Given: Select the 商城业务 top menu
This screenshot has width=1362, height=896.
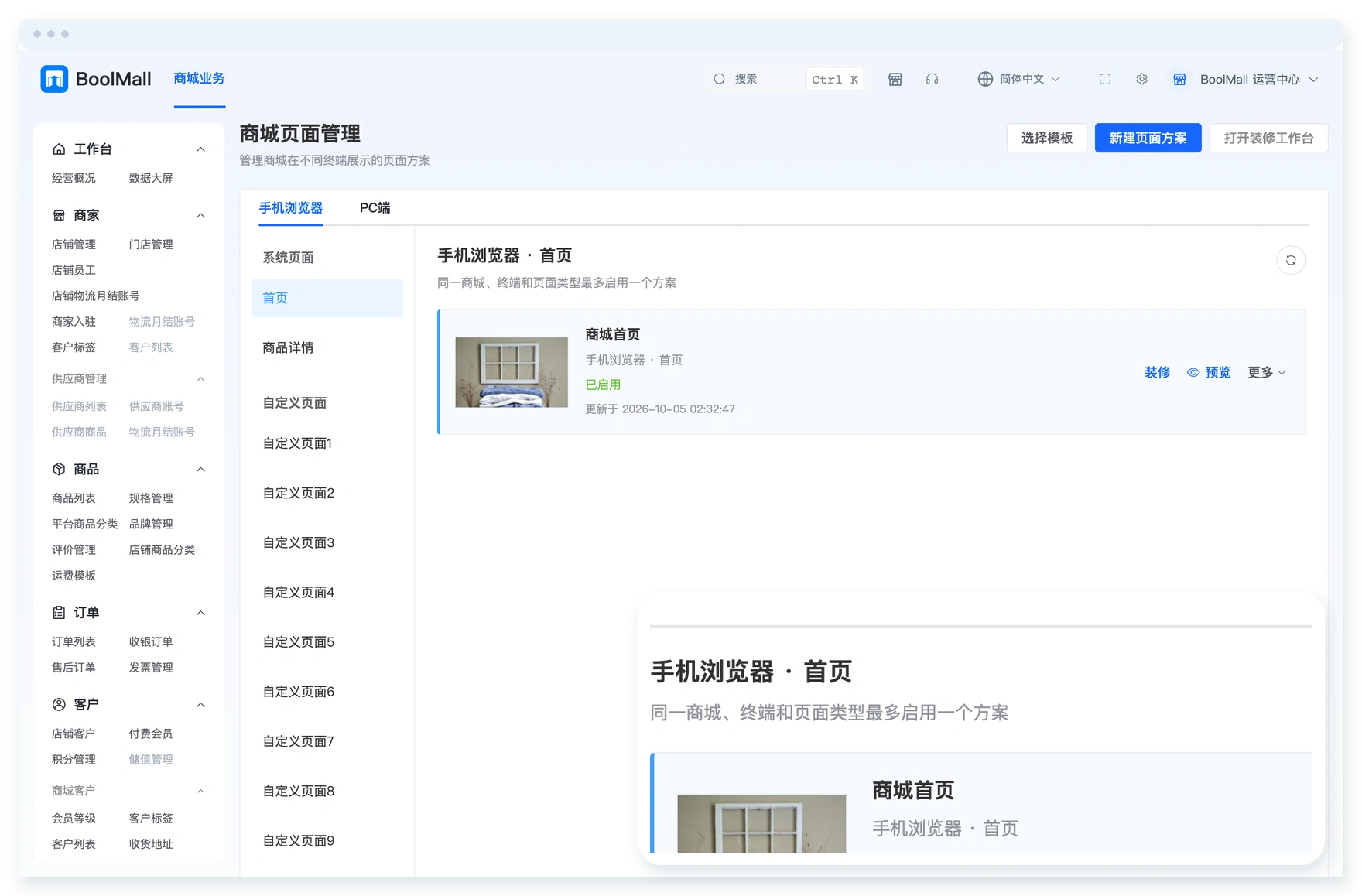Looking at the screenshot, I should click(x=200, y=78).
